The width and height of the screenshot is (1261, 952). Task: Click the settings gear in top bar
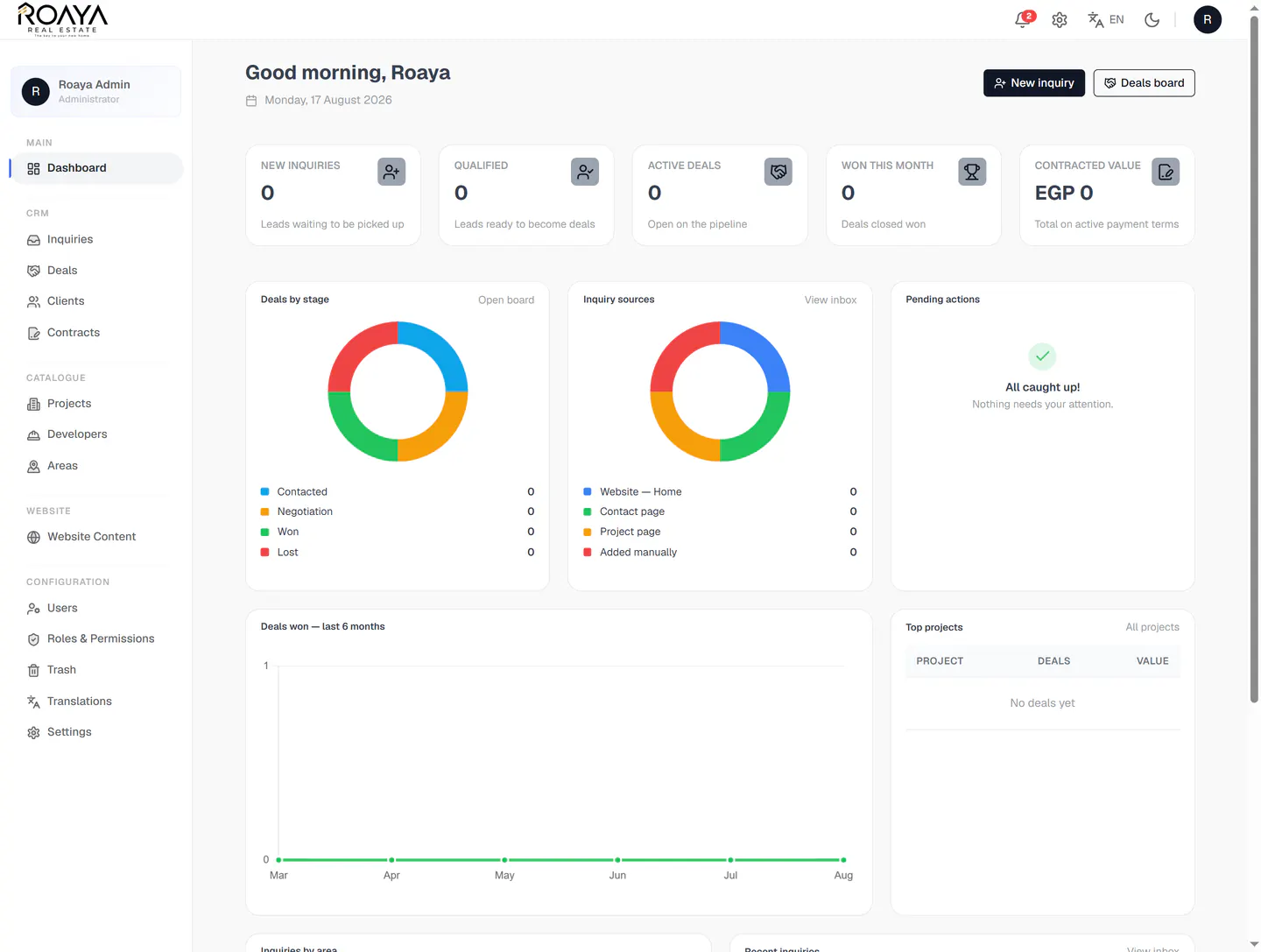(x=1060, y=19)
